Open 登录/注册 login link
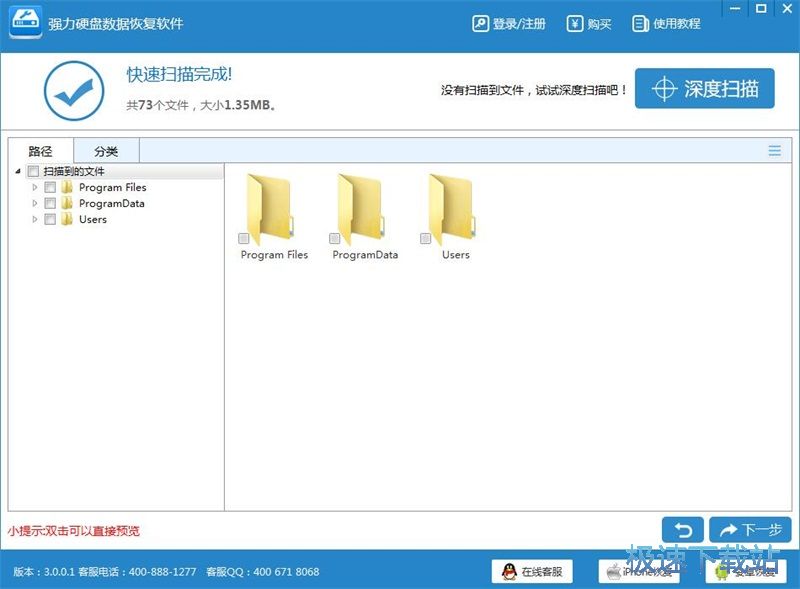The width and height of the screenshot is (800, 589). pyautogui.click(x=509, y=23)
